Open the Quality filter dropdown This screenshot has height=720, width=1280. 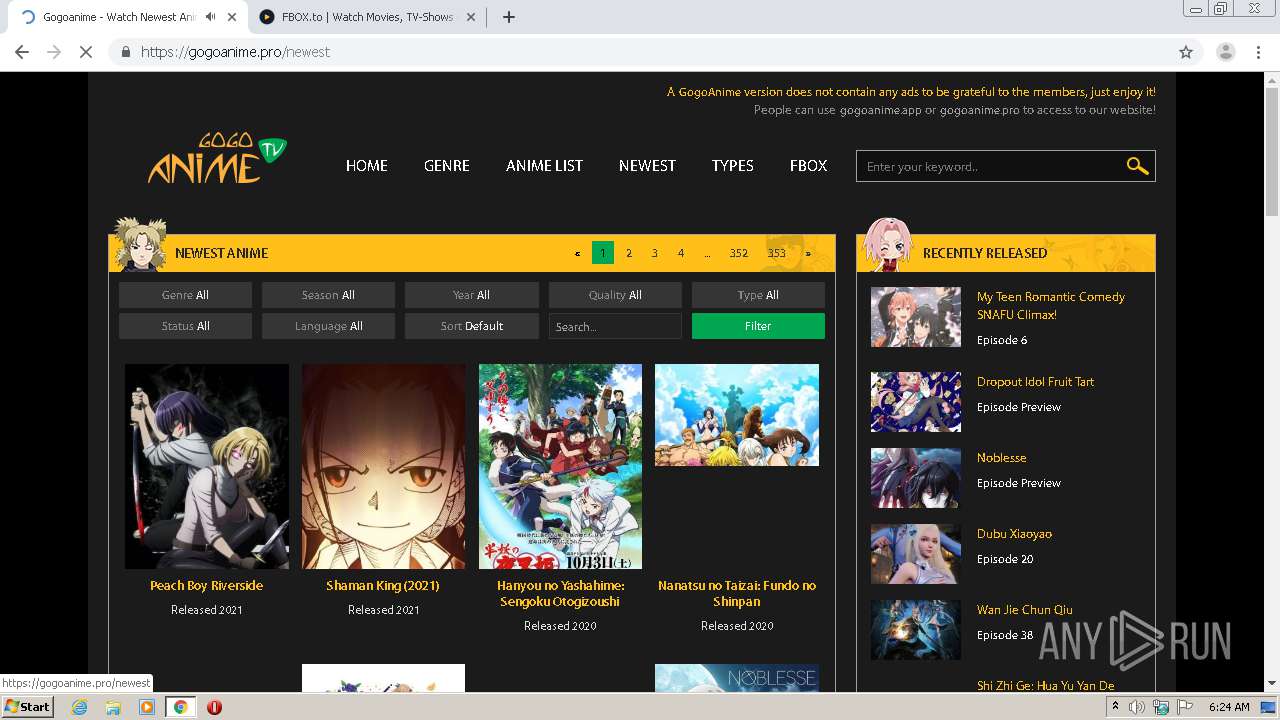click(x=615, y=295)
